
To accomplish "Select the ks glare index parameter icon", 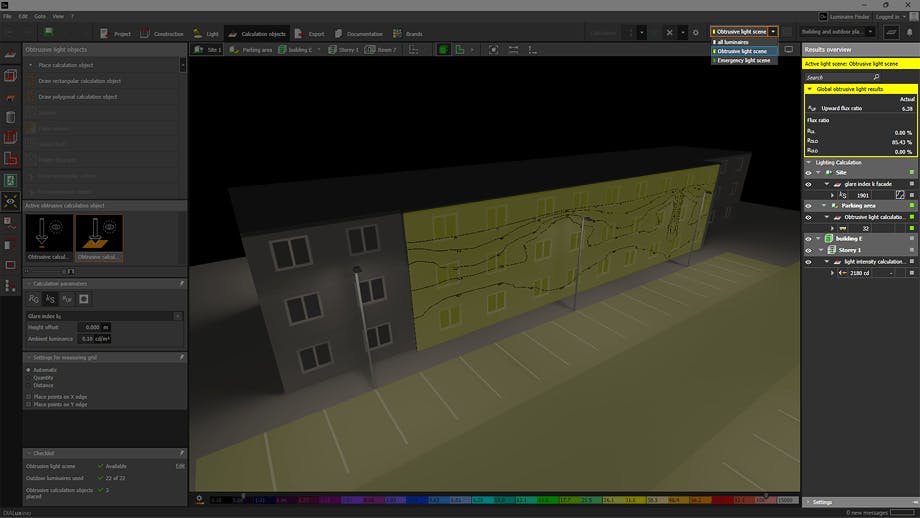I will [50, 299].
